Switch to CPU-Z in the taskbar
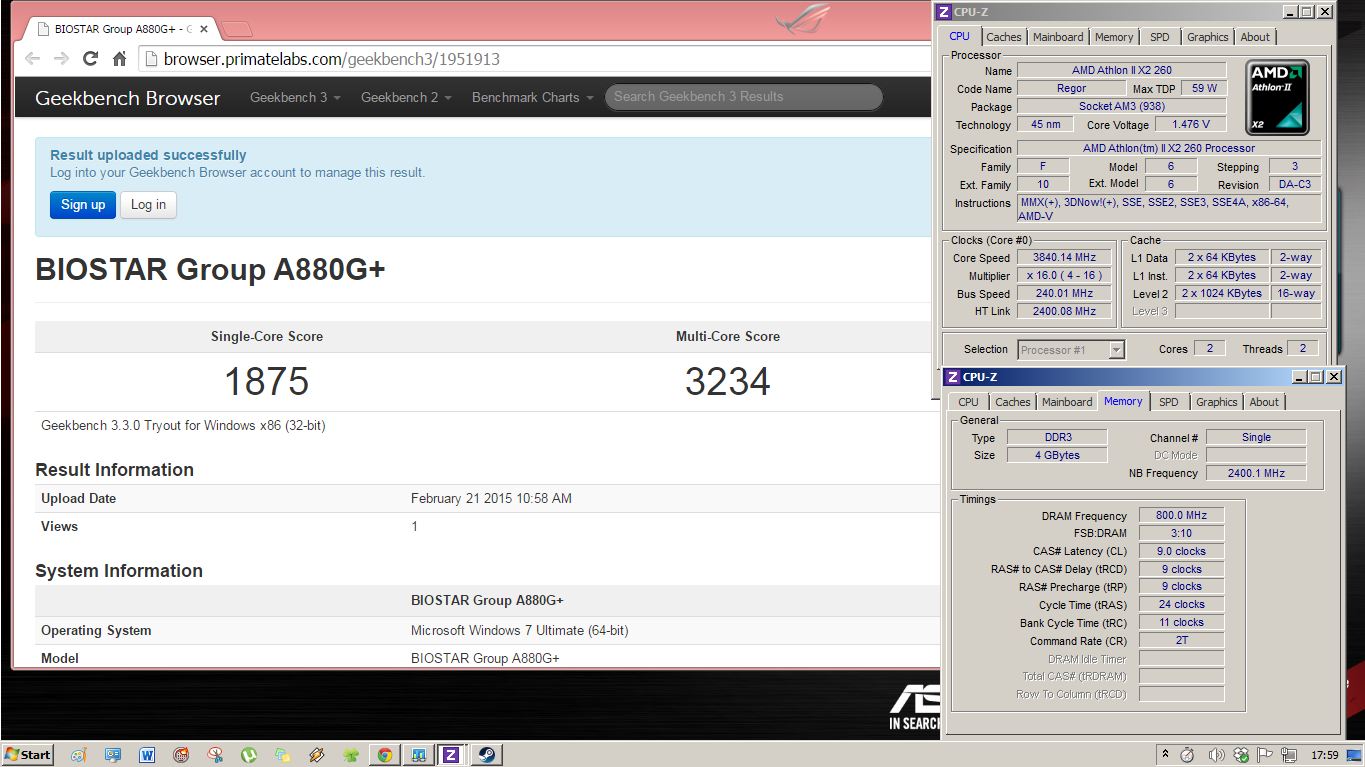Viewport: 1365px width, 767px height. point(451,755)
